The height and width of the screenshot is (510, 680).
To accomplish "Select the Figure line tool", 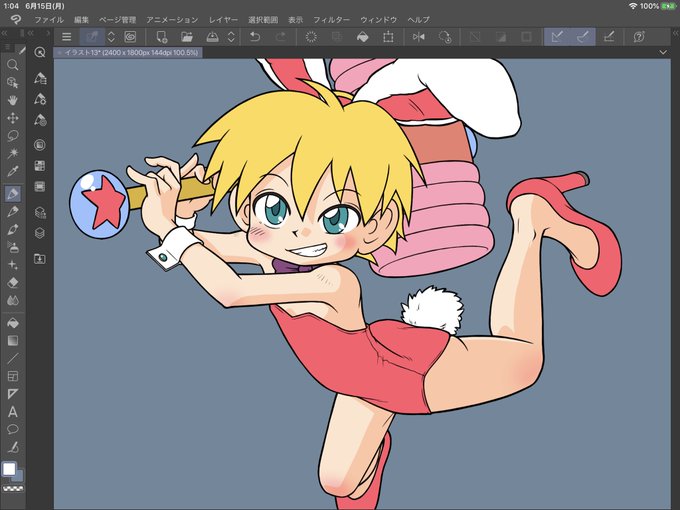I will (x=13, y=358).
